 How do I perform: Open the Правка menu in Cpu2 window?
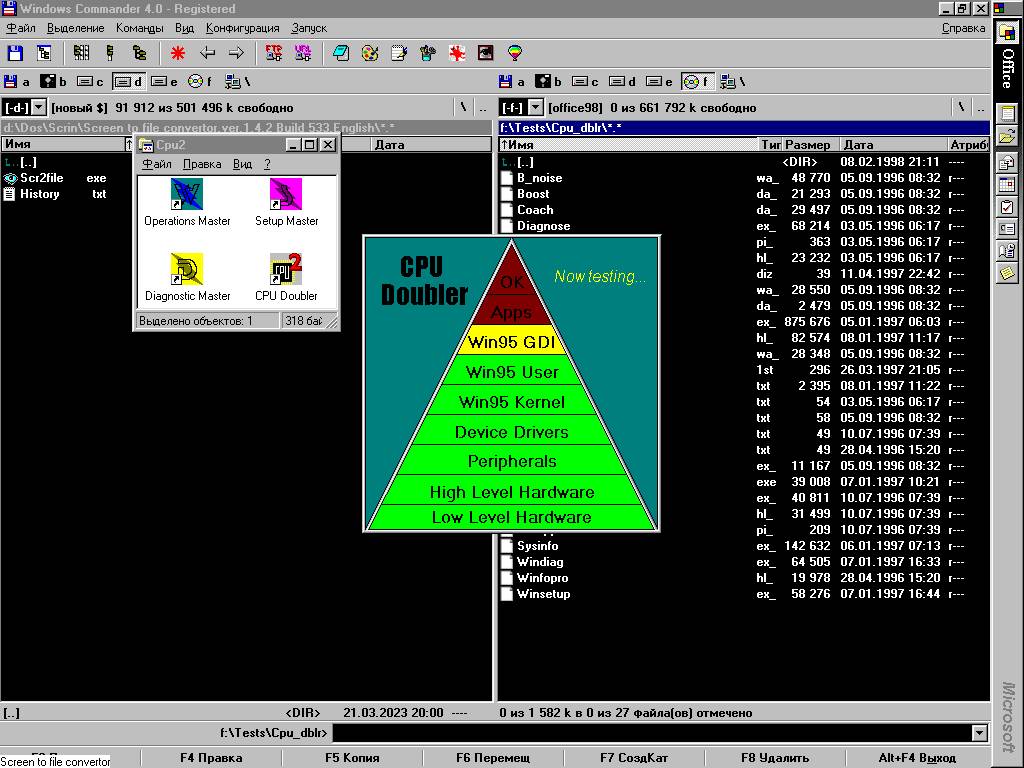coord(202,164)
